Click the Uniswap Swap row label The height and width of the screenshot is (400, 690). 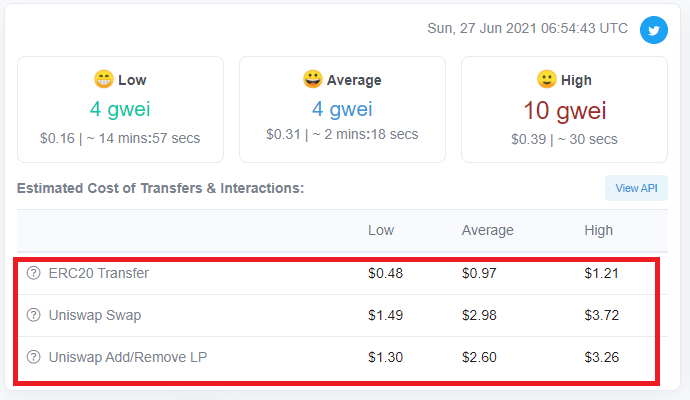(x=95, y=315)
